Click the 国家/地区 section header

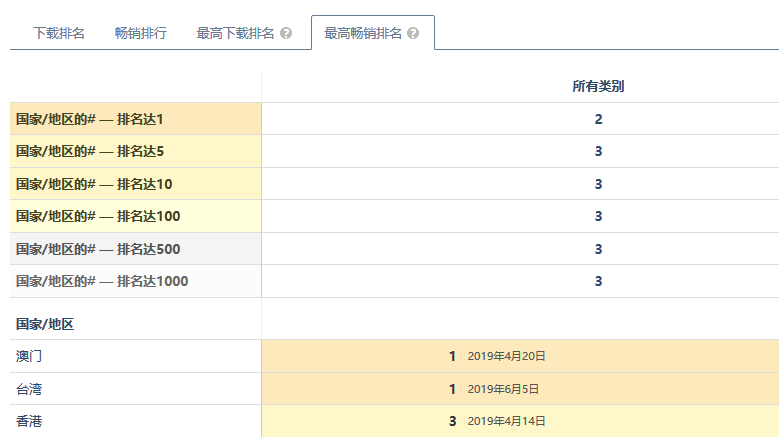45,324
